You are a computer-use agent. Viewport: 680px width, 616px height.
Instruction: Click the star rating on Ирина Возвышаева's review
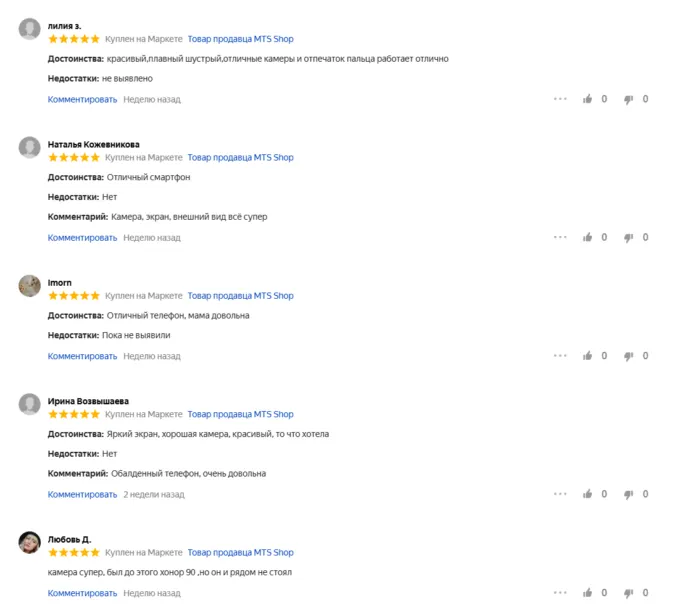pos(74,414)
